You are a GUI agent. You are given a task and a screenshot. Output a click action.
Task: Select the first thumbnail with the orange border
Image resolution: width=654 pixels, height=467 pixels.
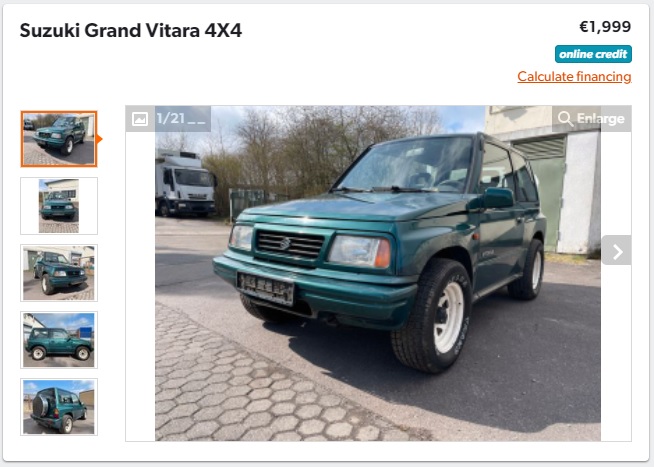click(59, 139)
